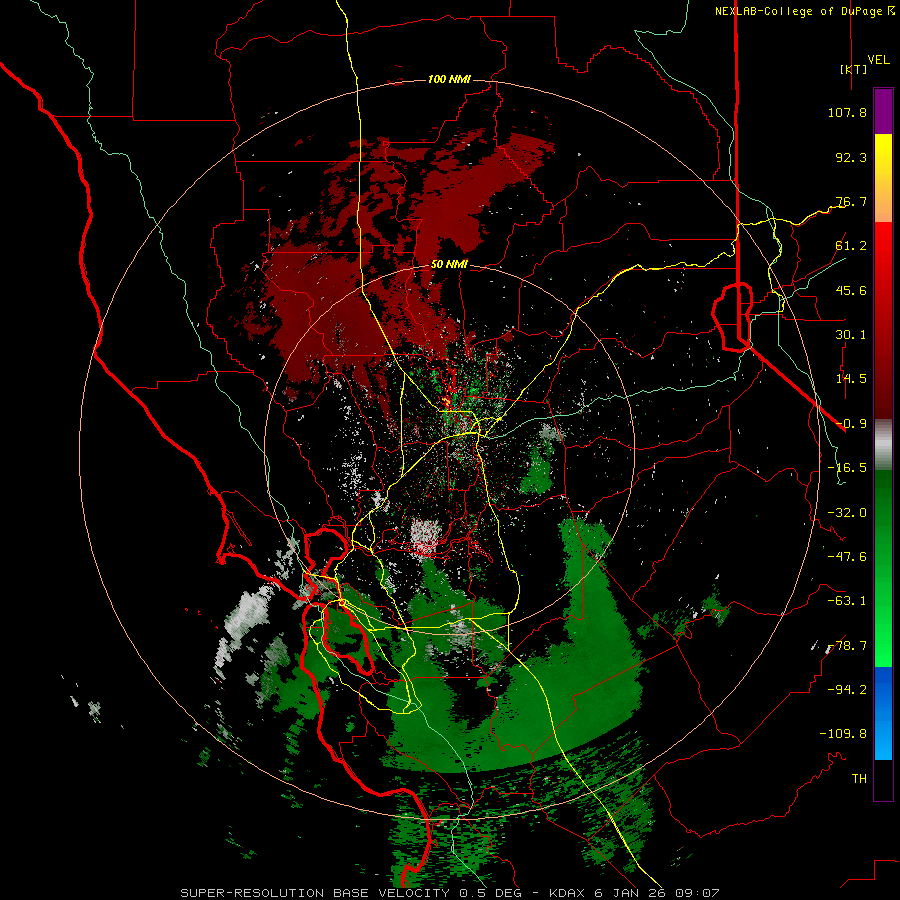
Task: Click the 107.8 velocity scale value
Action: 847,112
